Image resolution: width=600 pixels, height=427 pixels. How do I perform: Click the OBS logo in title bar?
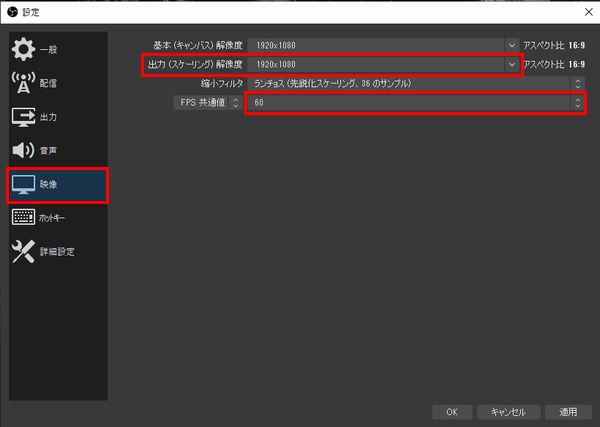coord(12,12)
